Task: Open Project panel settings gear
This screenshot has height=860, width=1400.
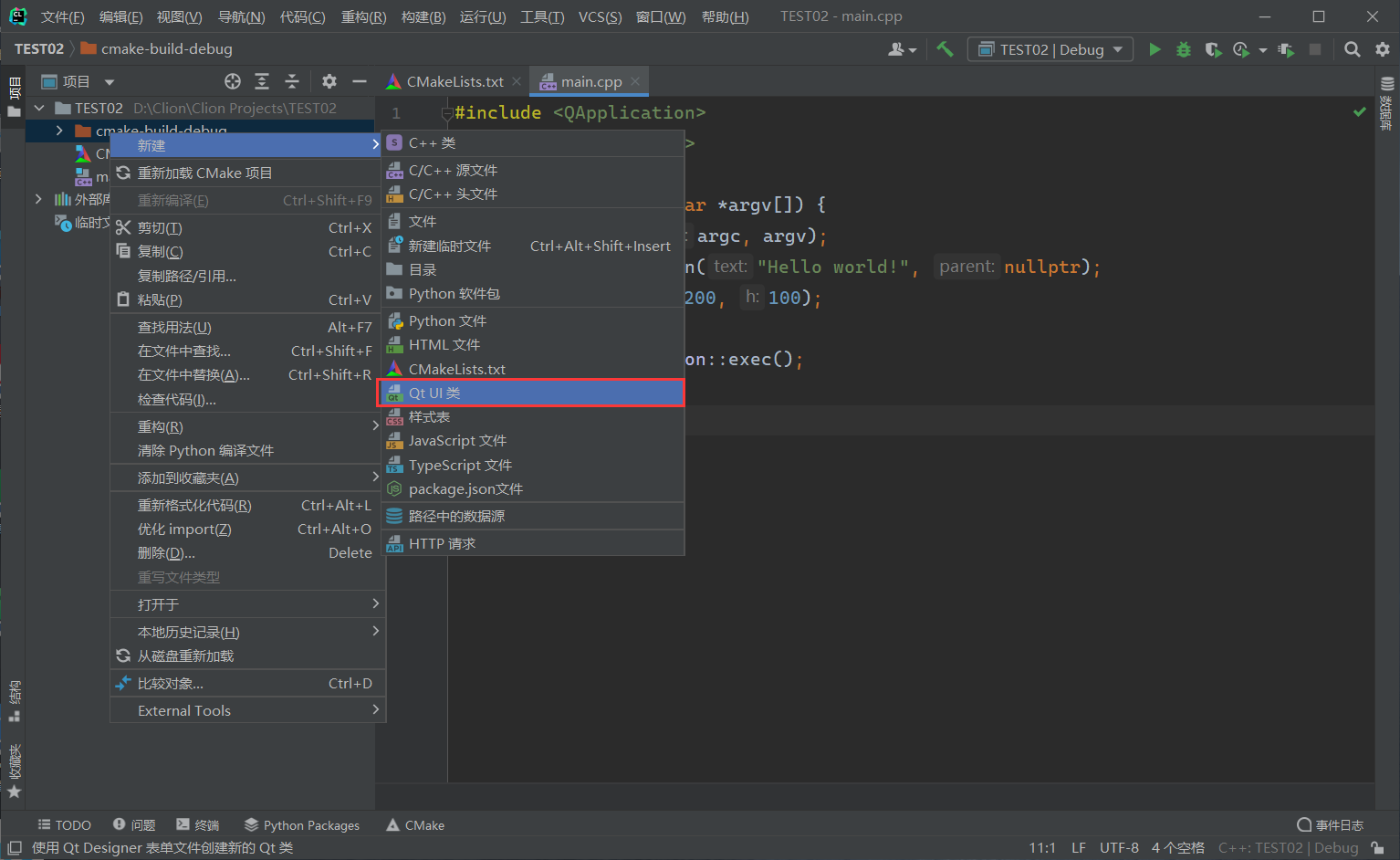Action: click(x=329, y=81)
